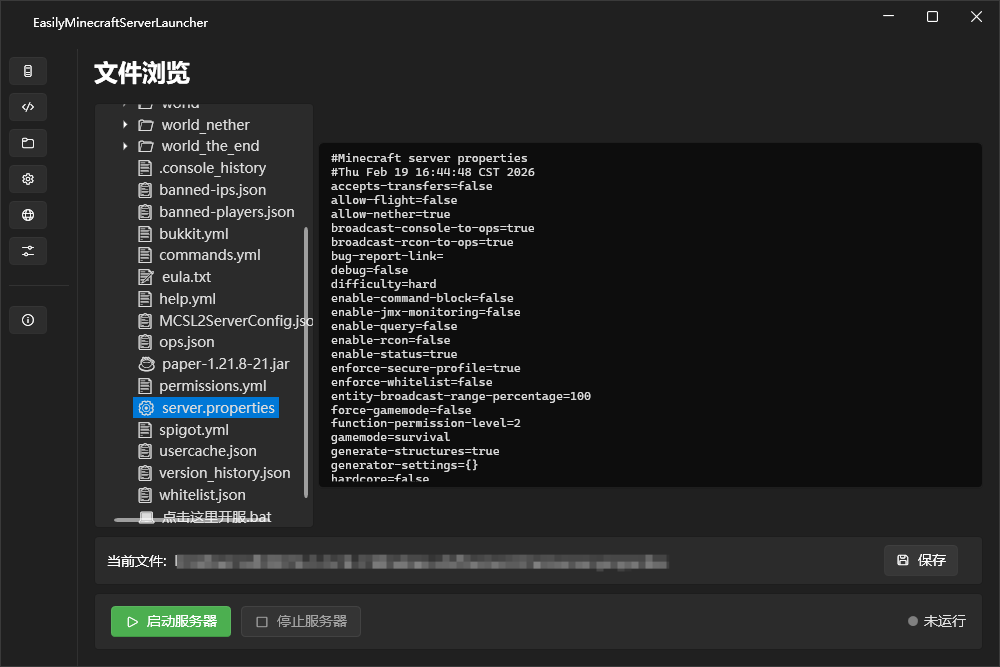Viewport: 1000px width, 667px height.
Task: Select whitelist.json in the file list
Action: [x=201, y=495]
